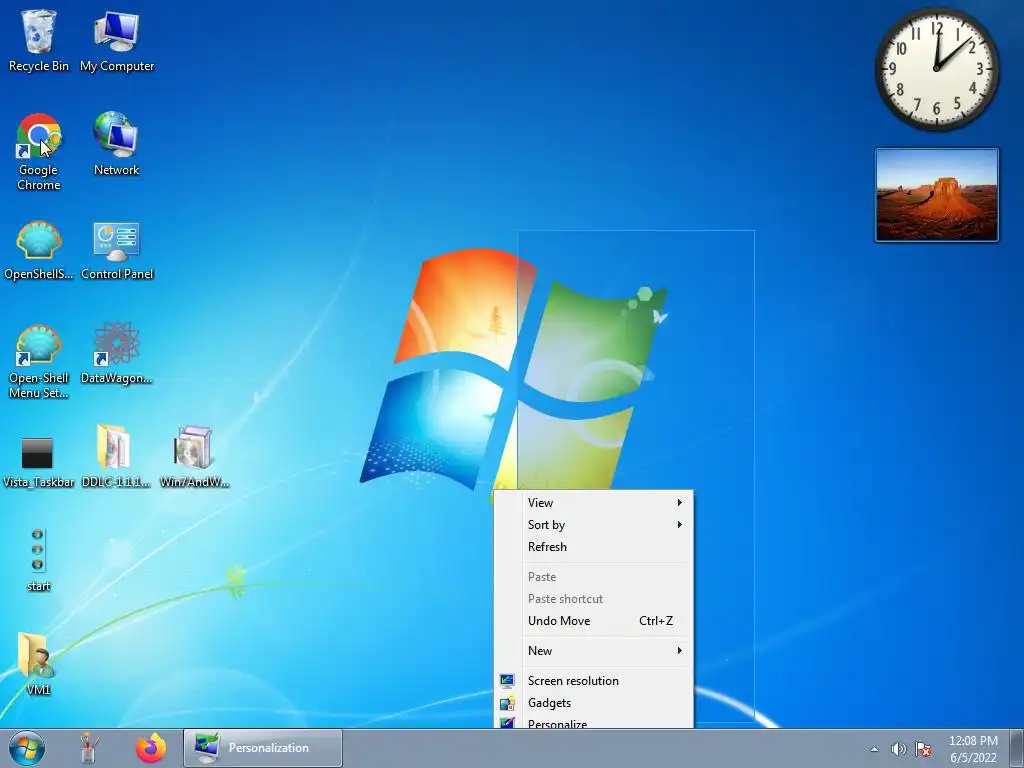Select the OpenShellS... desktop icon
1024x768 pixels.
[39, 251]
